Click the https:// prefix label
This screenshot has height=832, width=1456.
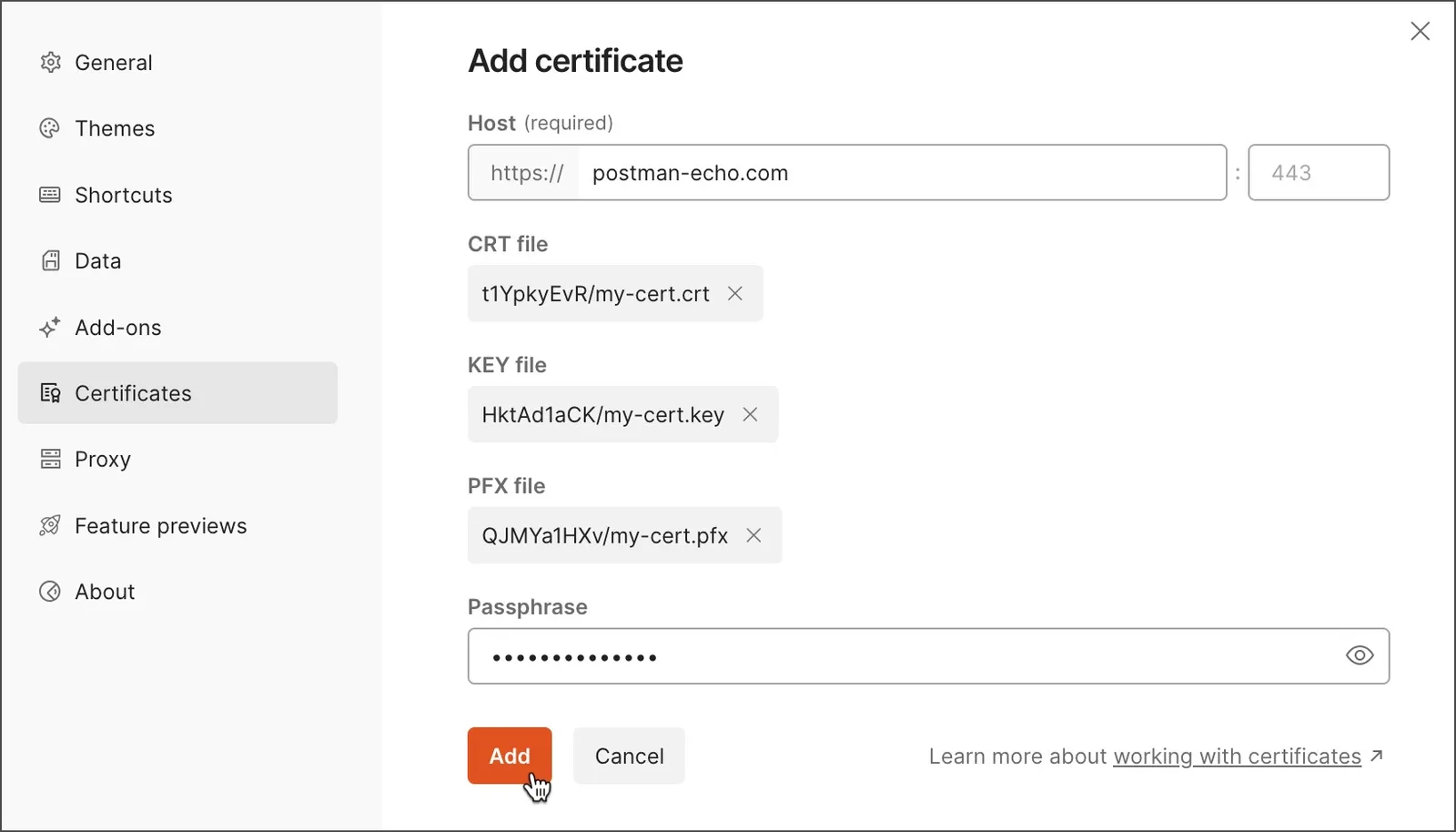[x=527, y=173]
